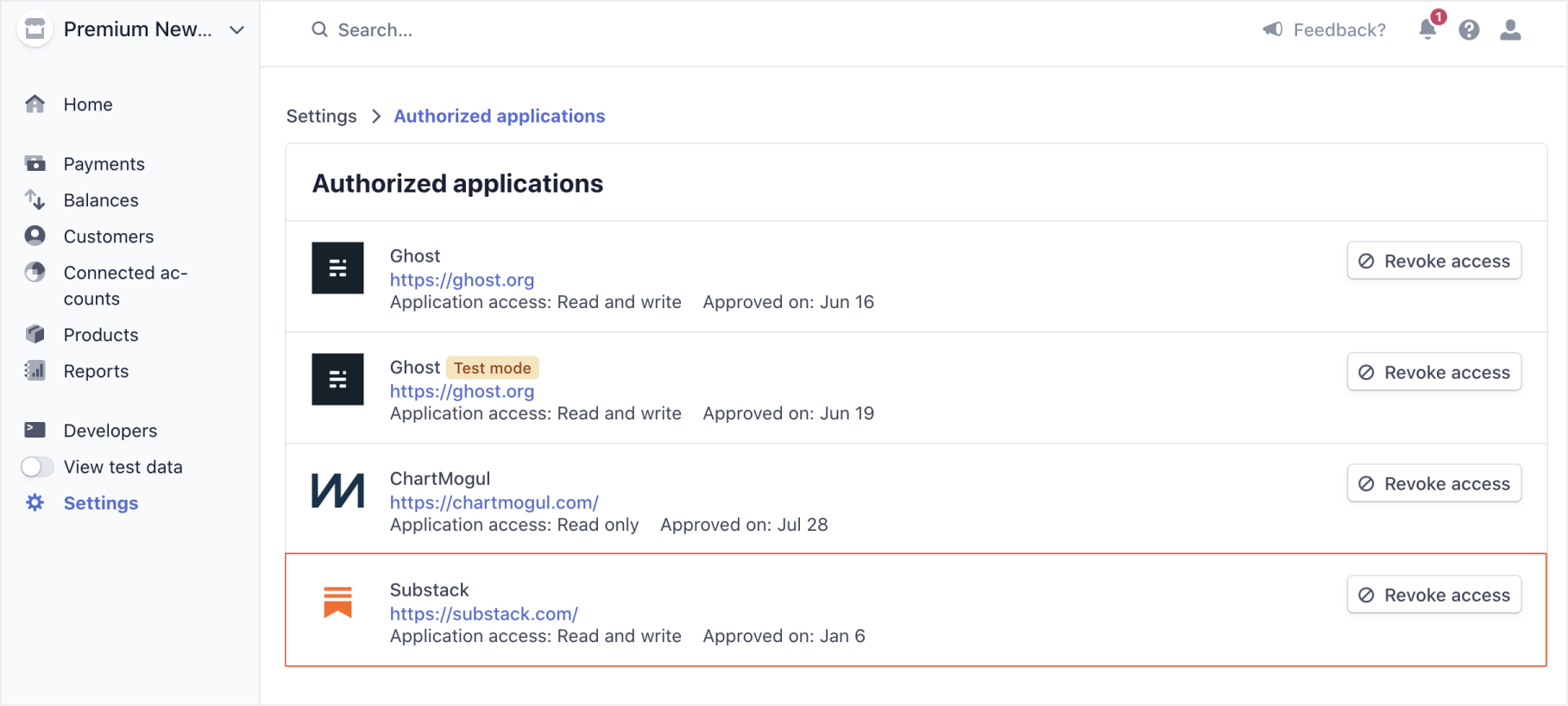Go to Home in sidebar
Image resolution: width=1568 pixels, height=706 pixels.
tap(88, 104)
